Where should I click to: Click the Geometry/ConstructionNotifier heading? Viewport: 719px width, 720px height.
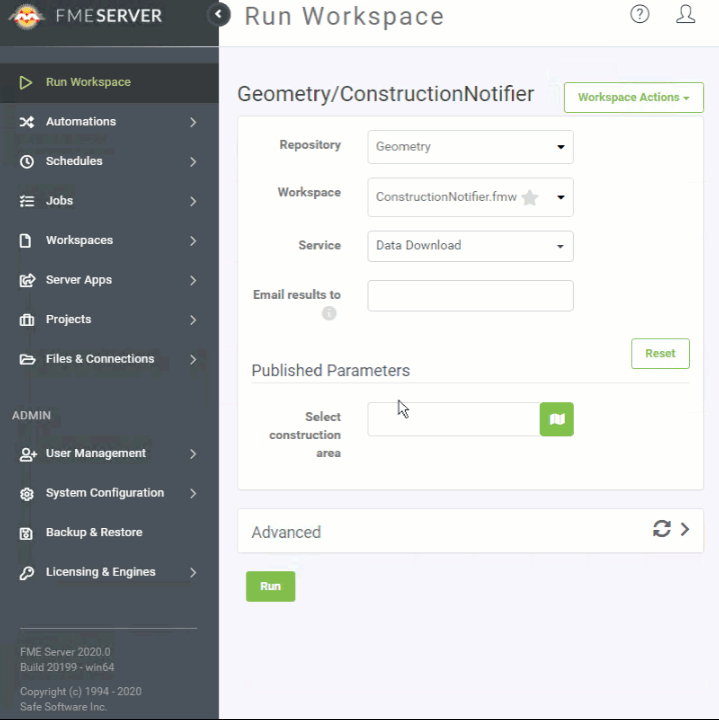[x=385, y=94]
